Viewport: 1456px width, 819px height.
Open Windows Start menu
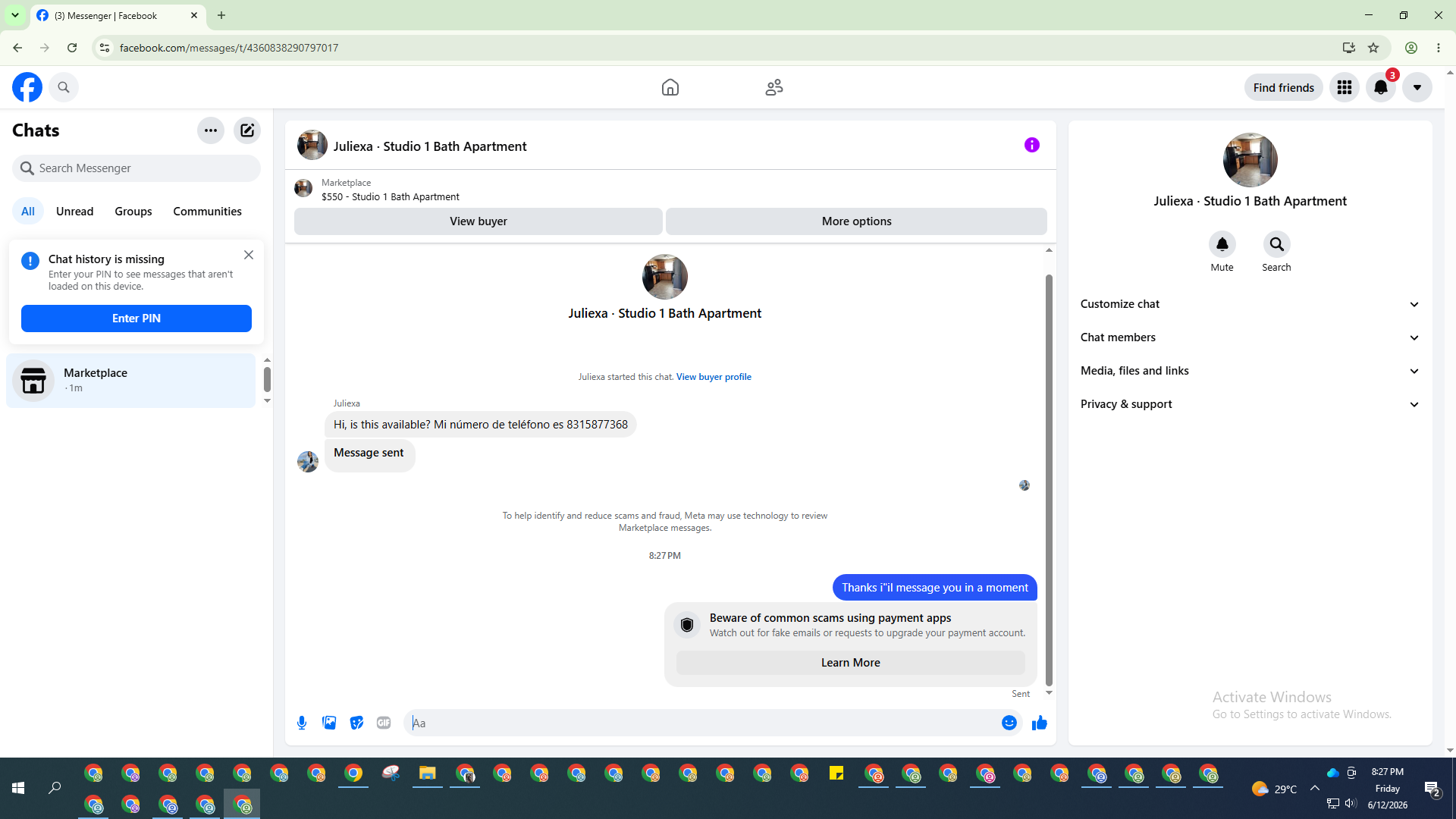[x=18, y=789]
